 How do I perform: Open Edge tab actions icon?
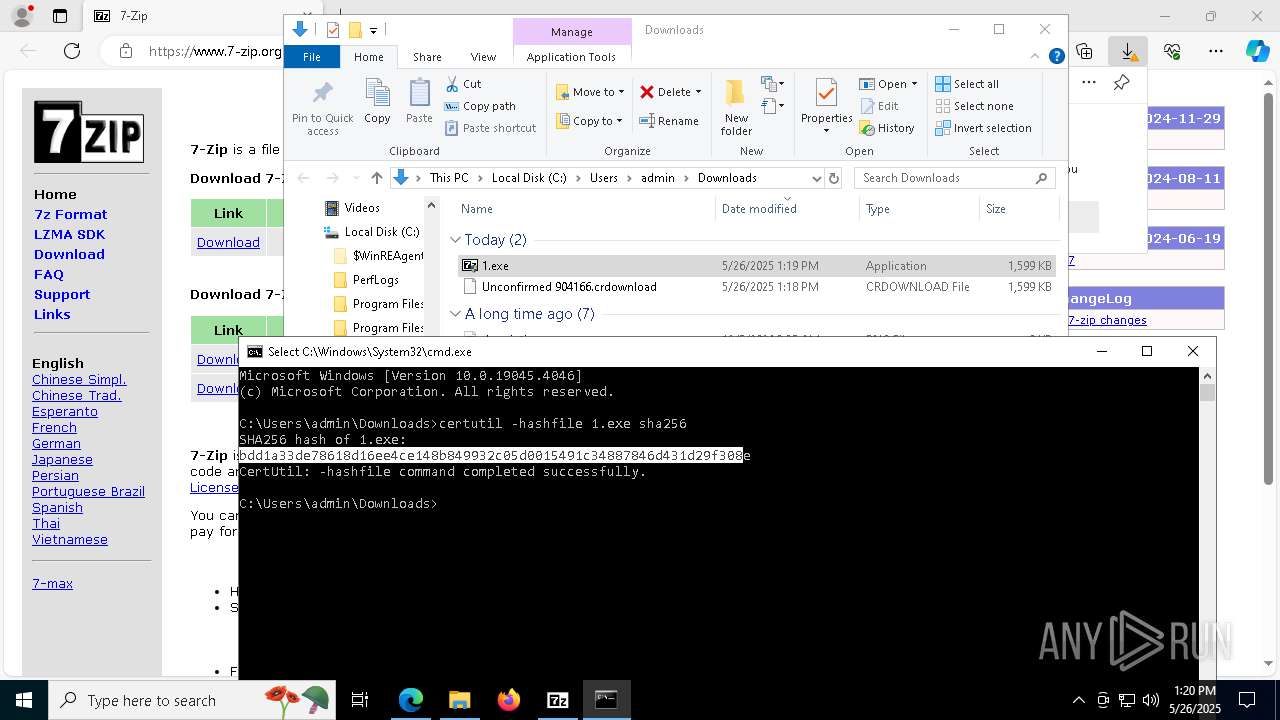(60, 16)
